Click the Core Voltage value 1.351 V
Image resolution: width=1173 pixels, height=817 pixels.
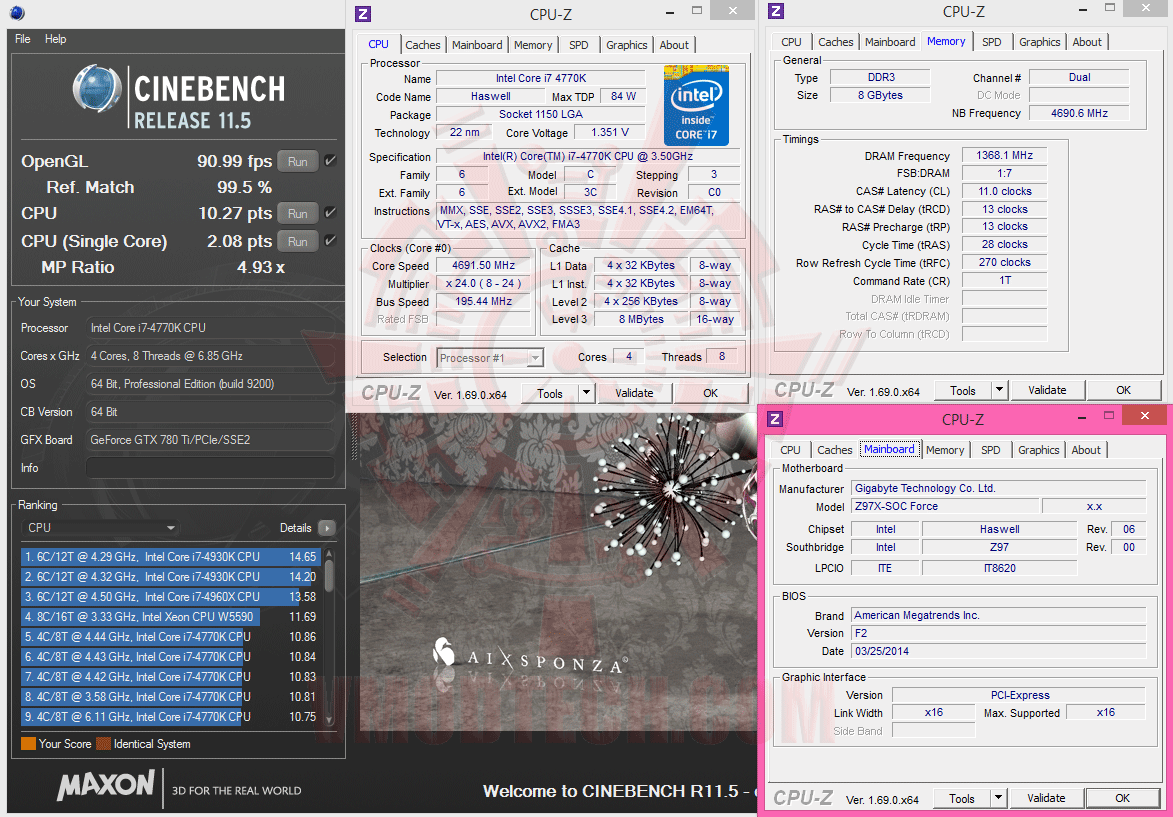pos(609,132)
